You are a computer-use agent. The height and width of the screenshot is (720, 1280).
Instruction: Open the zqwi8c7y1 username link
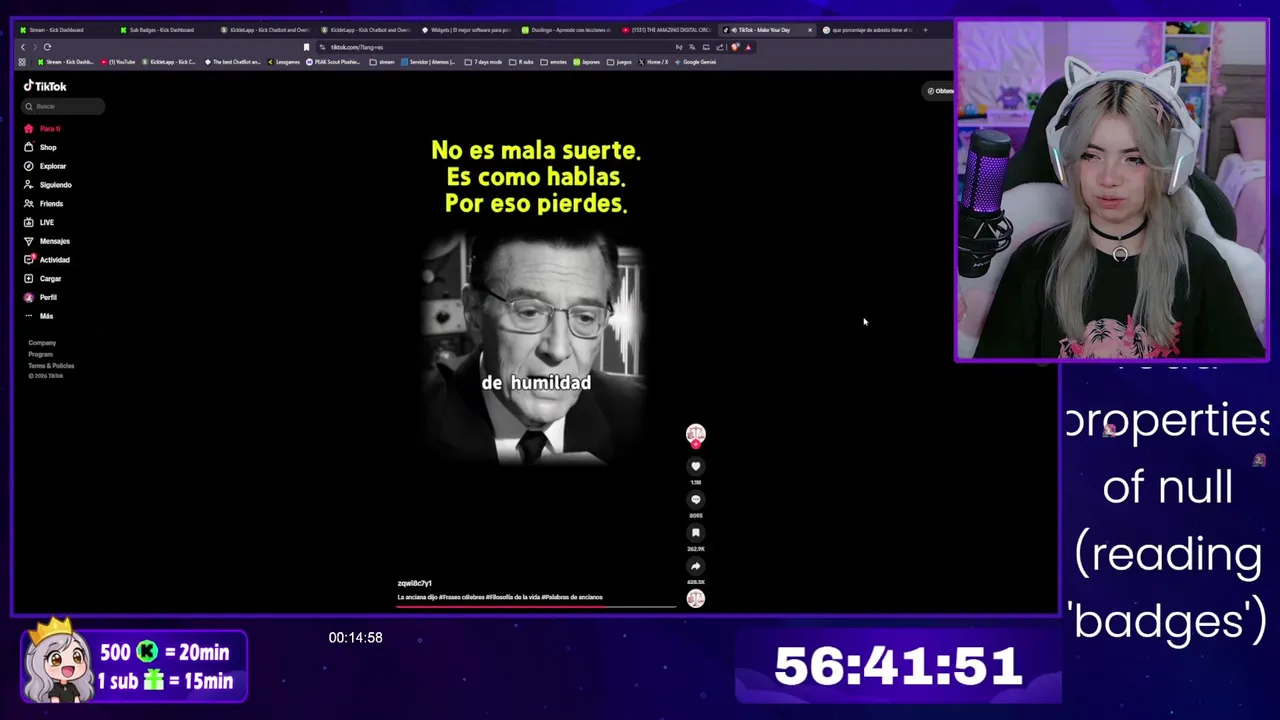tap(414, 583)
